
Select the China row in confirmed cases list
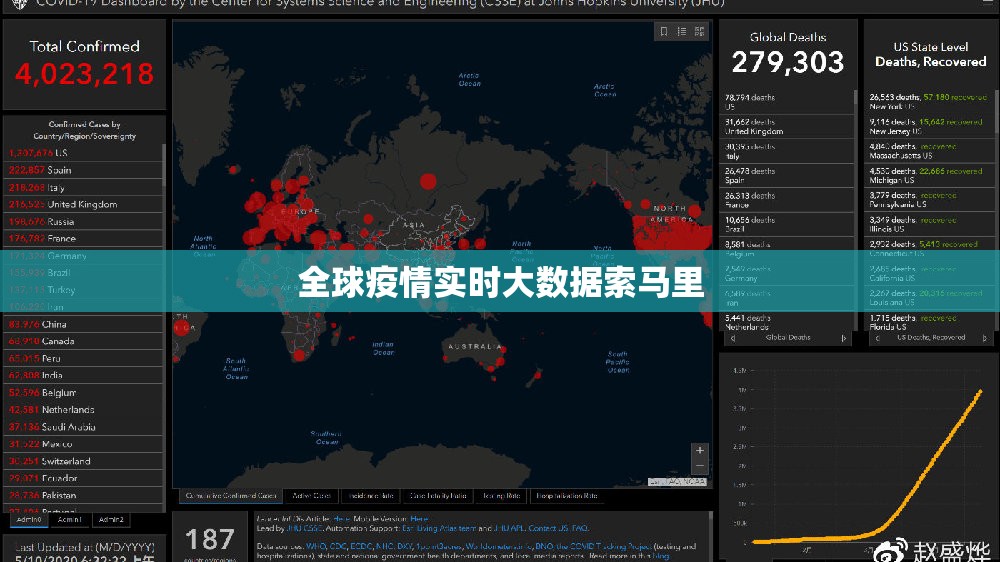coord(83,324)
